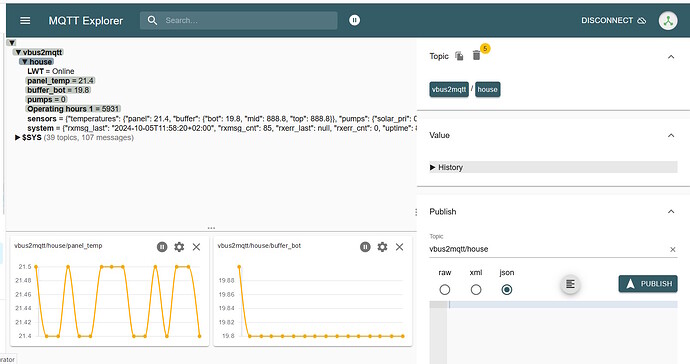Delete topic using trash icon
The image size is (690, 364).
476,55
